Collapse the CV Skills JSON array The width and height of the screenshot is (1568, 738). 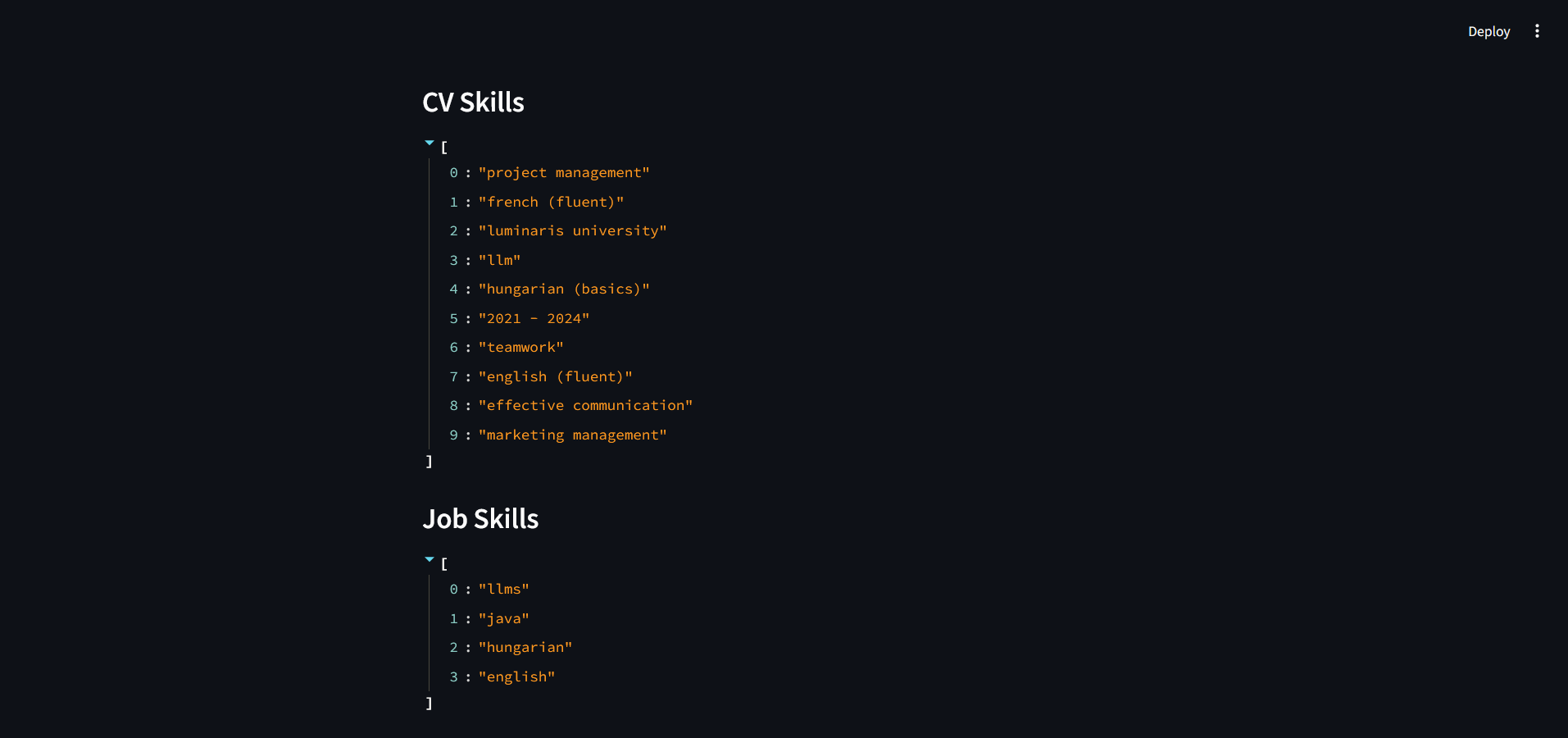coord(429,142)
